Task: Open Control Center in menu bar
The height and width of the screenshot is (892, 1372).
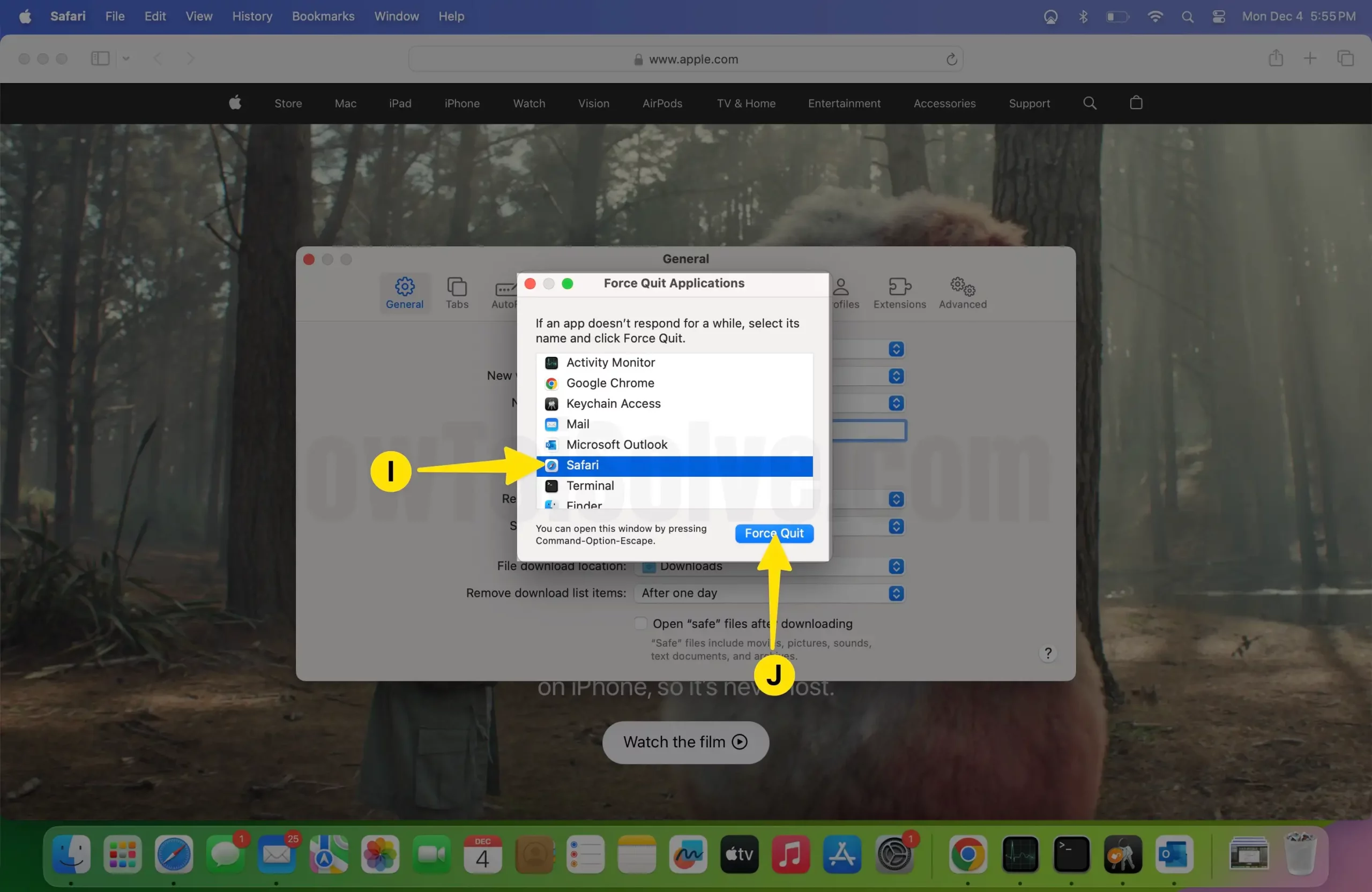Action: click(x=1219, y=17)
